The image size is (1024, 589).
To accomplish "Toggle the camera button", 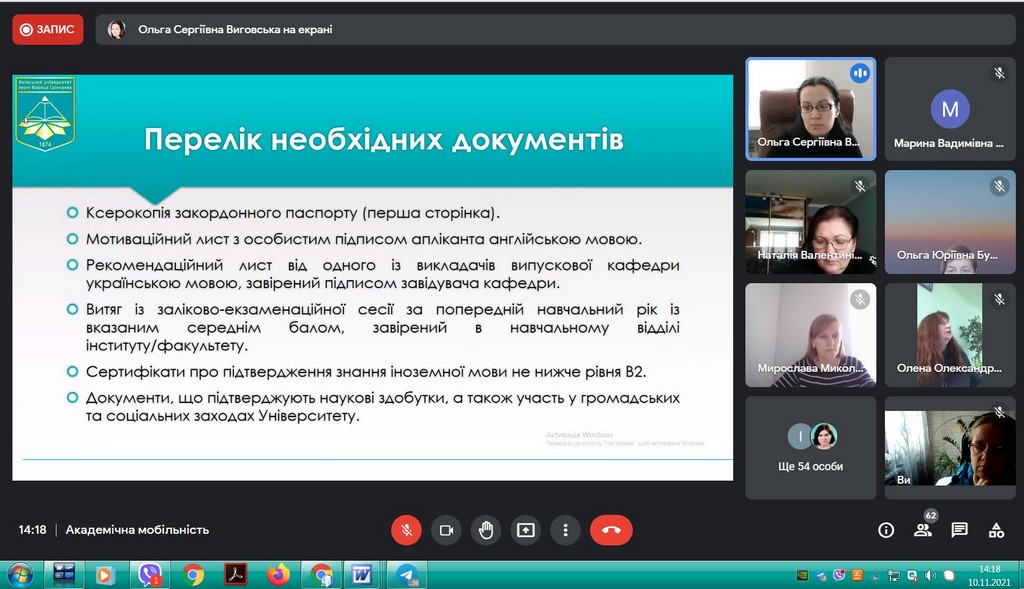I will point(446,530).
